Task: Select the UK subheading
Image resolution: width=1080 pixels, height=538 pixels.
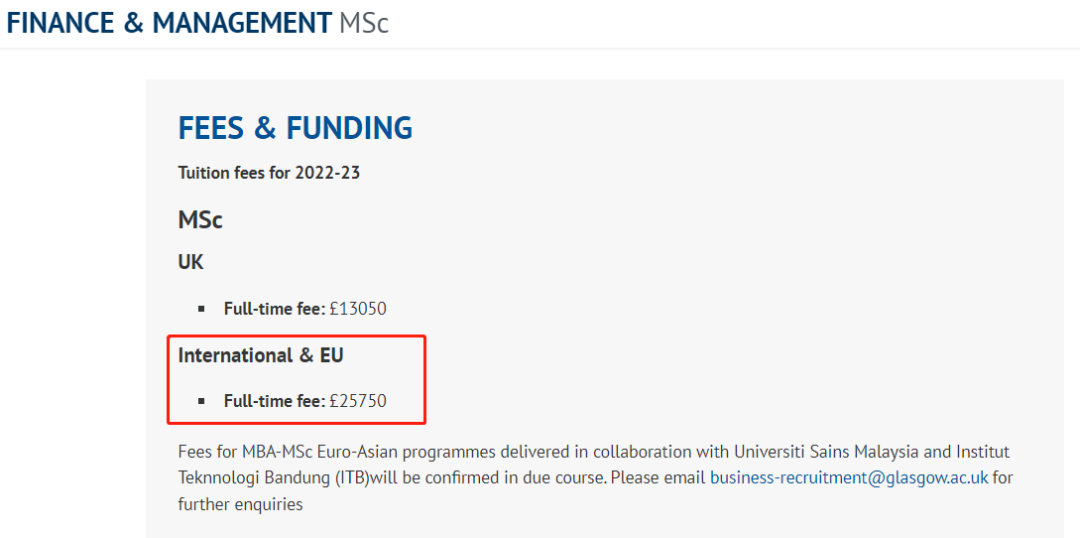Action: pyautogui.click(x=191, y=262)
